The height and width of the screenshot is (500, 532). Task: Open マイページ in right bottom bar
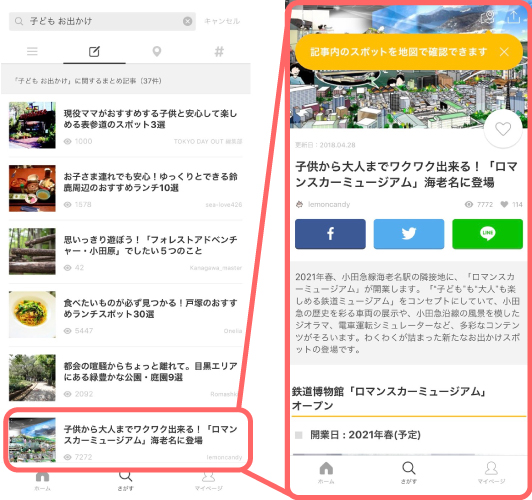pyautogui.click(x=491, y=473)
